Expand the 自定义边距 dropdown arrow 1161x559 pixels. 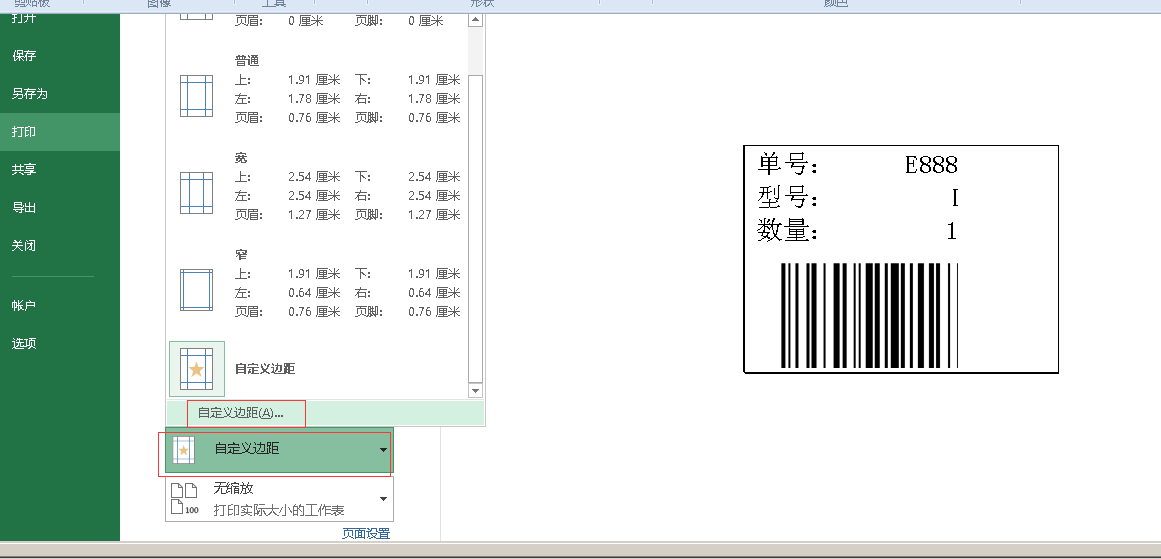(383, 451)
